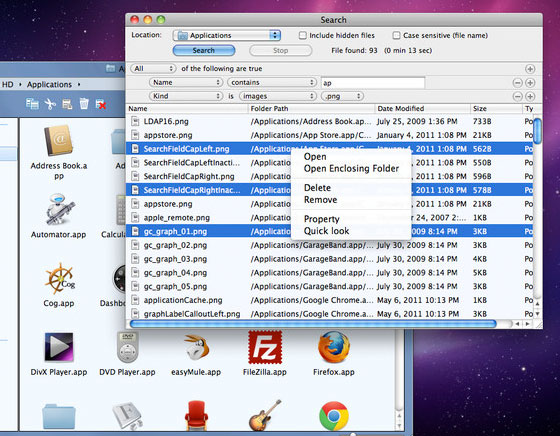Select the graphLabelCalloutLeft.png row
The height and width of the screenshot is (436, 560).
pyautogui.click(x=330, y=314)
